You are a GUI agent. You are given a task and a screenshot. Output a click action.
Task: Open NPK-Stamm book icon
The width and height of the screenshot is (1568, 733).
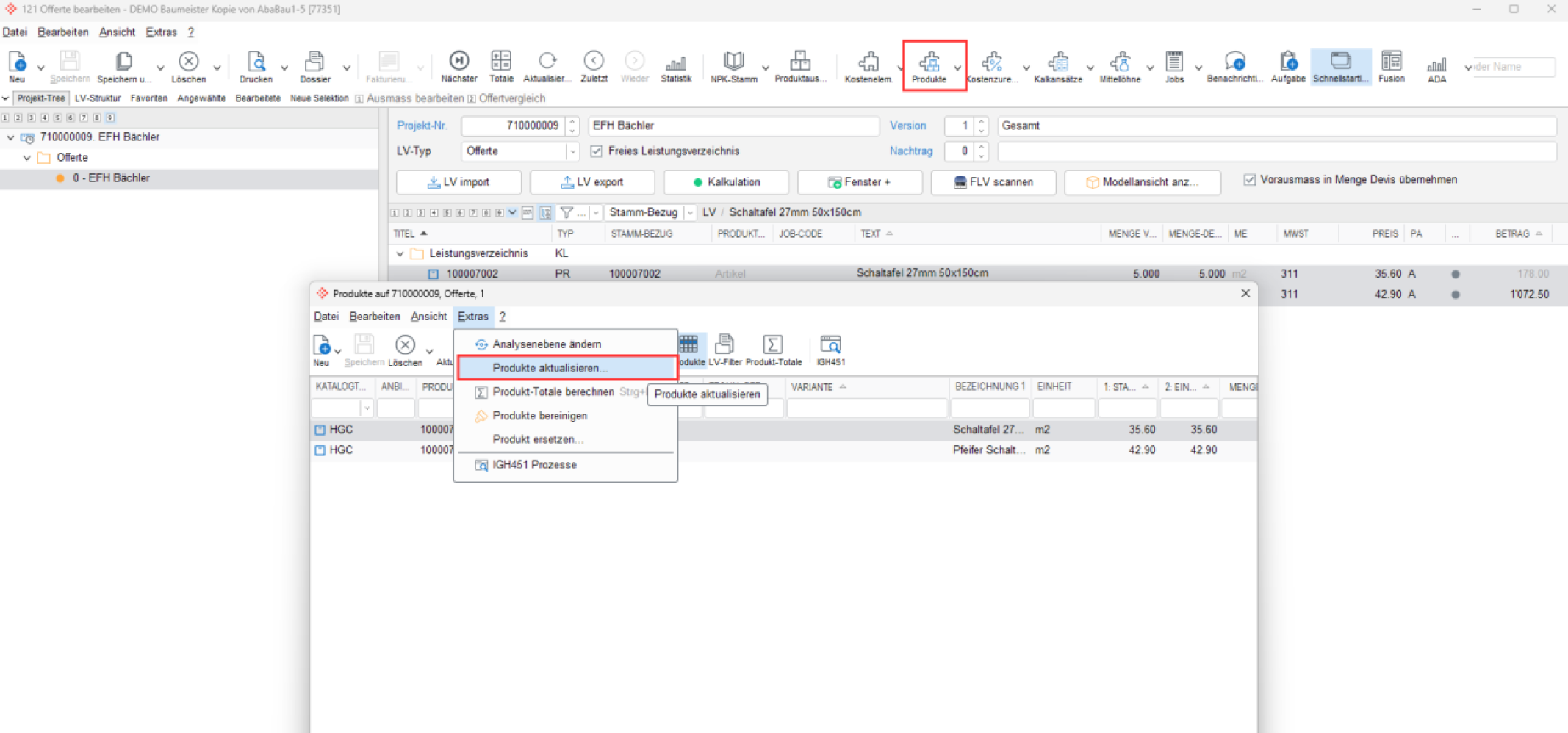(734, 61)
